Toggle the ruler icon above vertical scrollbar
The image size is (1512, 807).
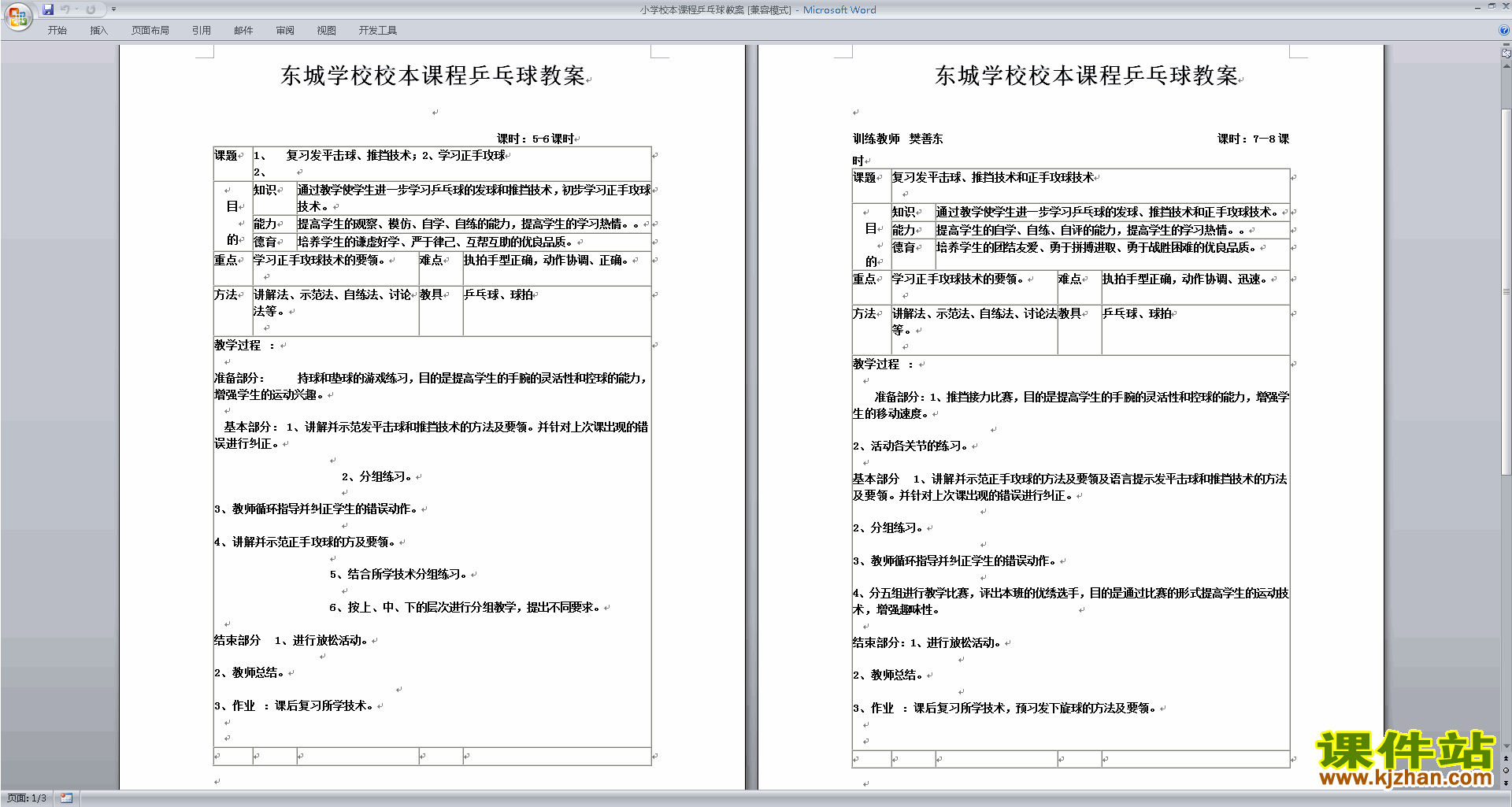coord(1506,53)
